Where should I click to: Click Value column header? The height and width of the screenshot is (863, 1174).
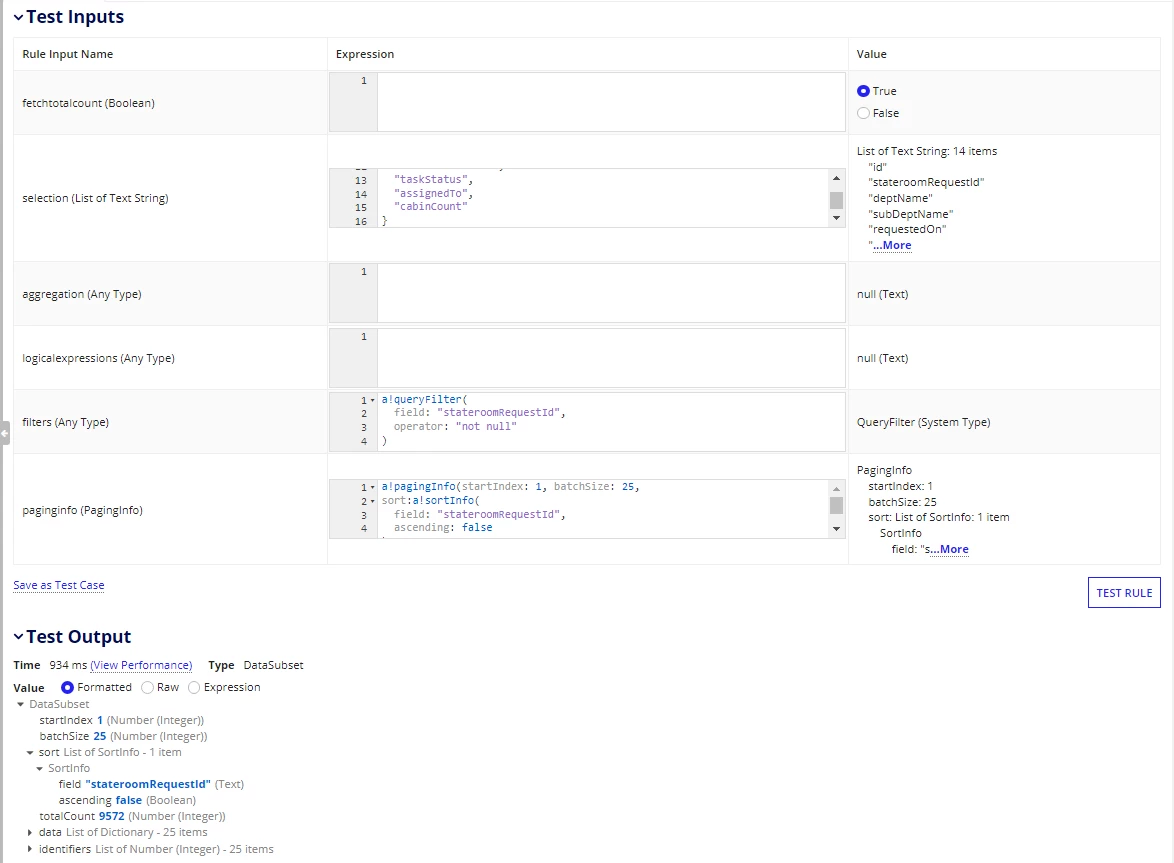(x=872, y=54)
